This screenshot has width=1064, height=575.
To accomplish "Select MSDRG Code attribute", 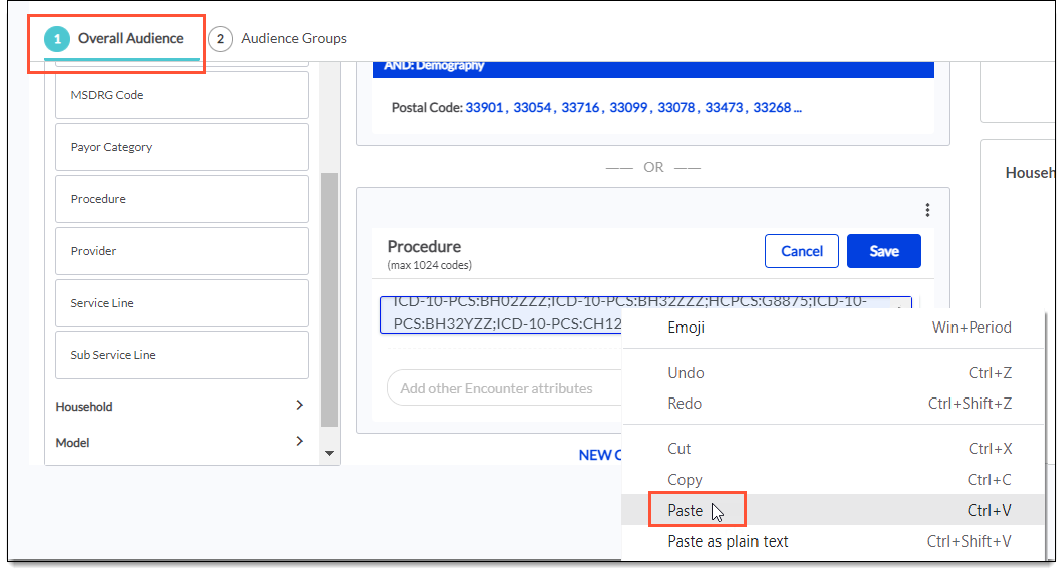I will pos(182,95).
